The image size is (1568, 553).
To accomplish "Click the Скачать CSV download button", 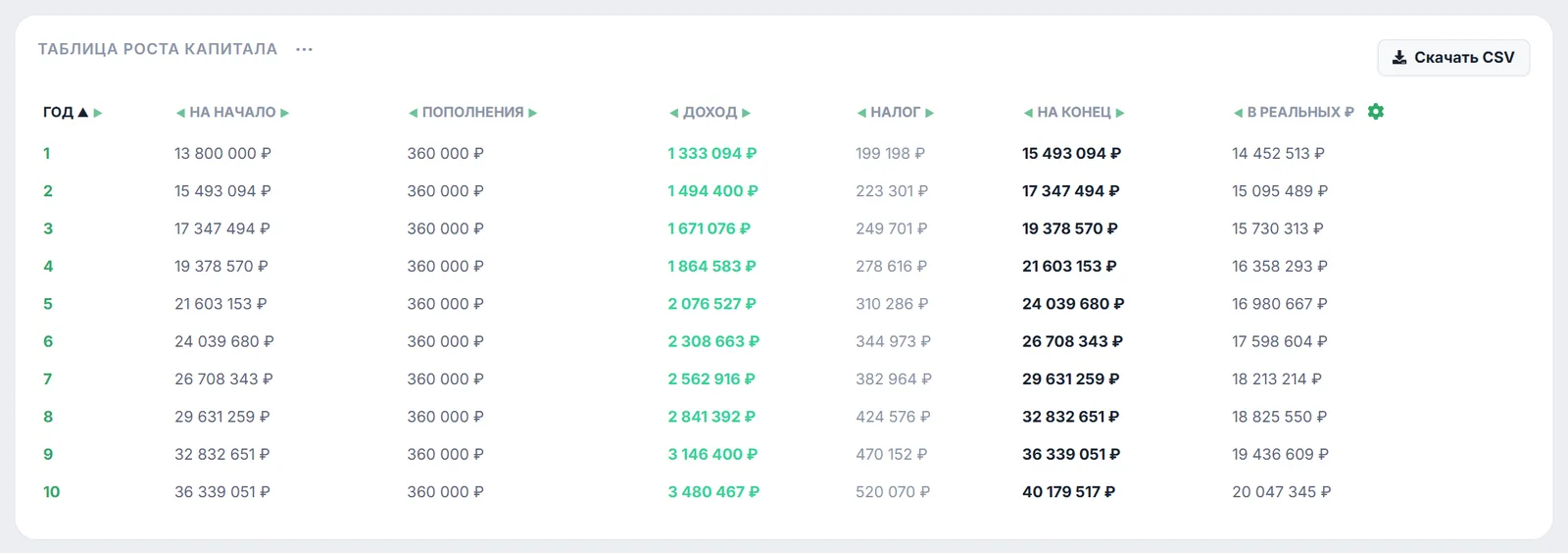I will tap(1453, 58).
